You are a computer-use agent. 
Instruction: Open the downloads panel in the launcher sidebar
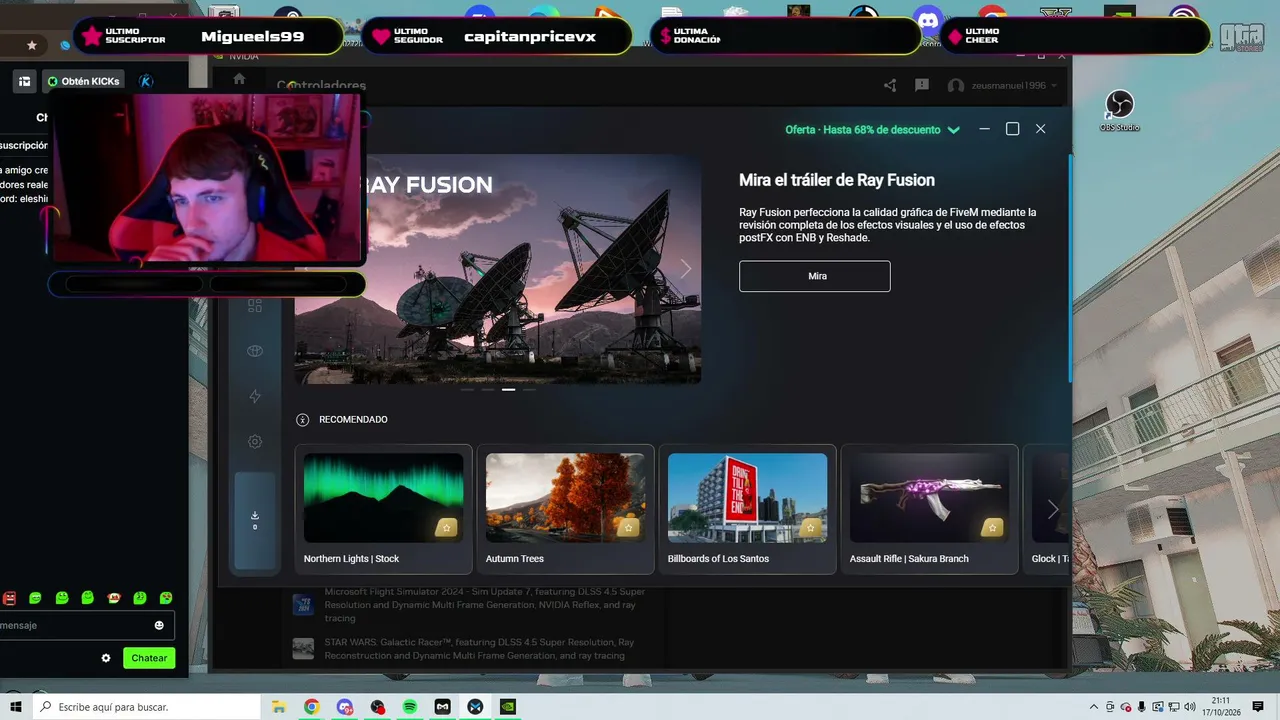coord(255,520)
